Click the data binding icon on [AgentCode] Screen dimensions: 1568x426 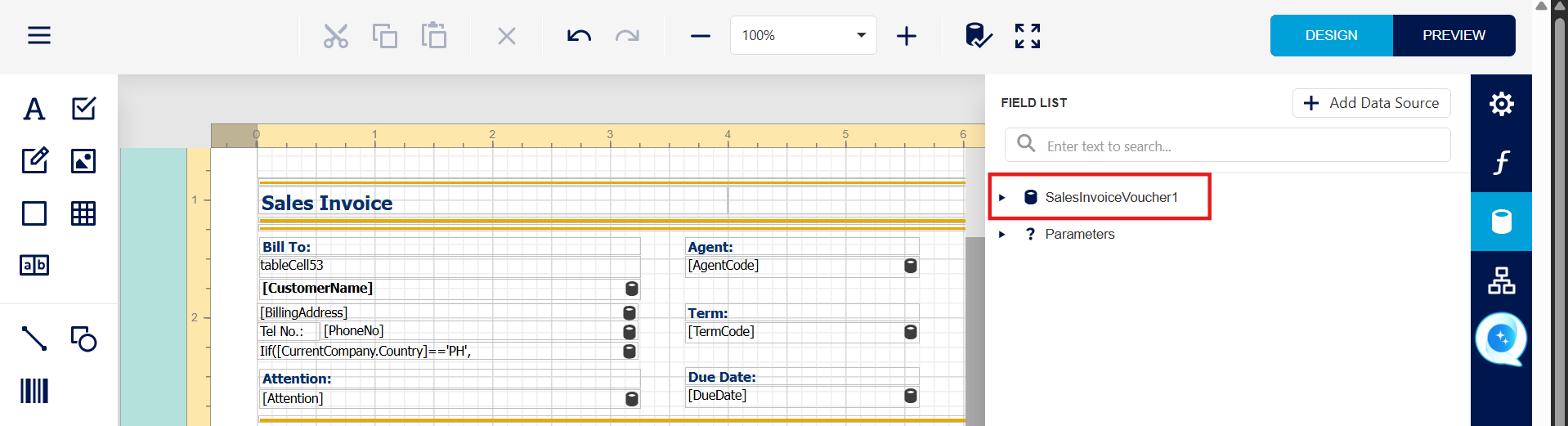pyautogui.click(x=911, y=266)
